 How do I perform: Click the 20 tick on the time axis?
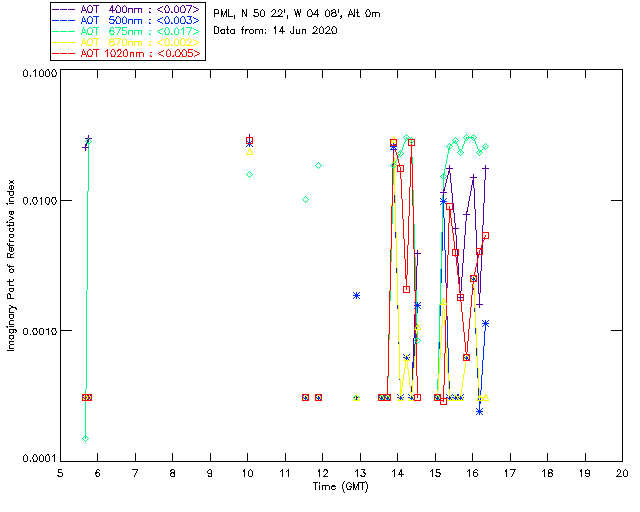pyautogui.click(x=621, y=472)
